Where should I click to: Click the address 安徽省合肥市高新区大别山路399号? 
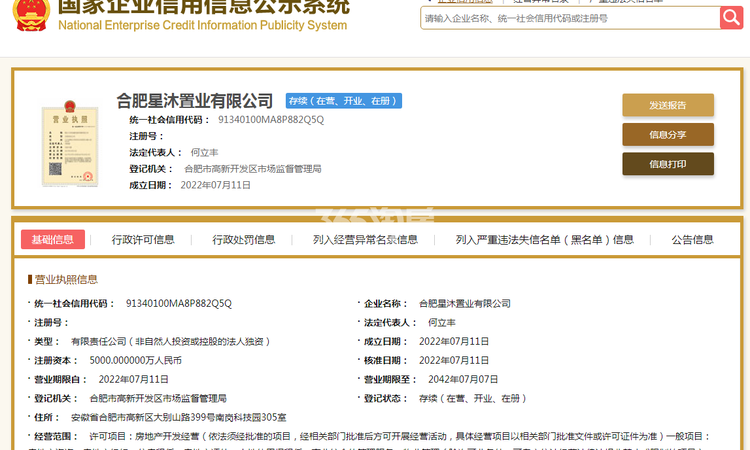point(178,417)
